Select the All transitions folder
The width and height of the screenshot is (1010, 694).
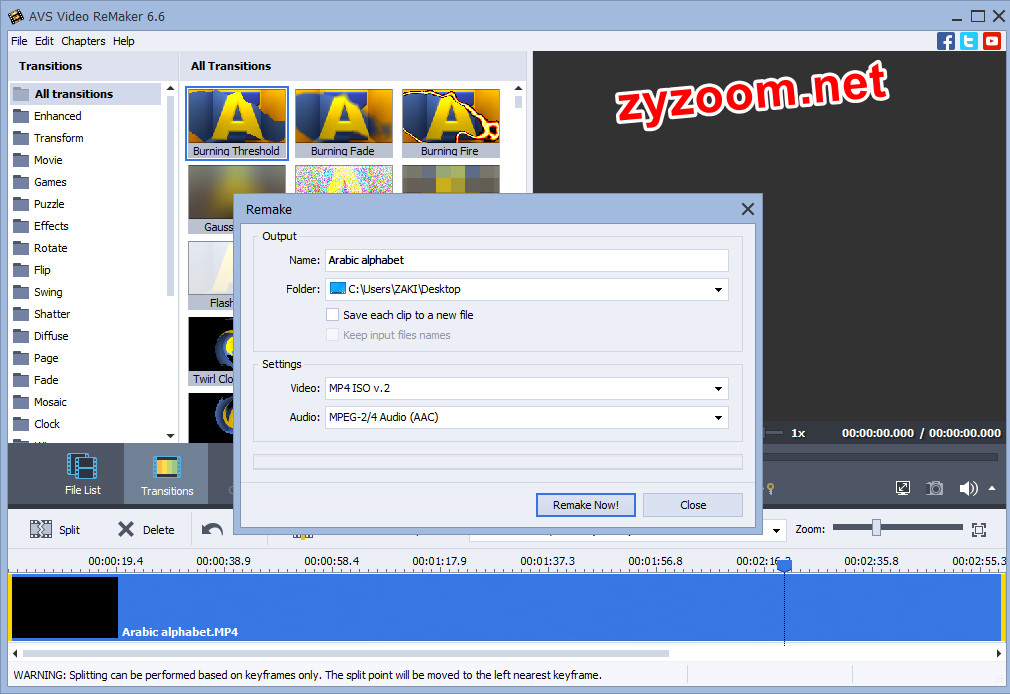coord(86,94)
